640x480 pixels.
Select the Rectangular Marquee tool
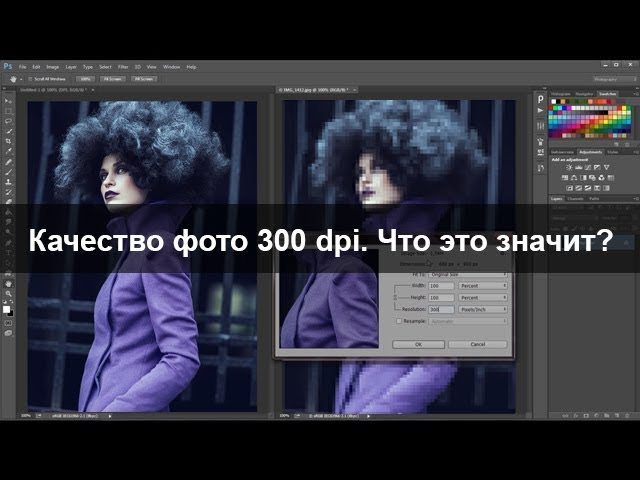point(8,111)
